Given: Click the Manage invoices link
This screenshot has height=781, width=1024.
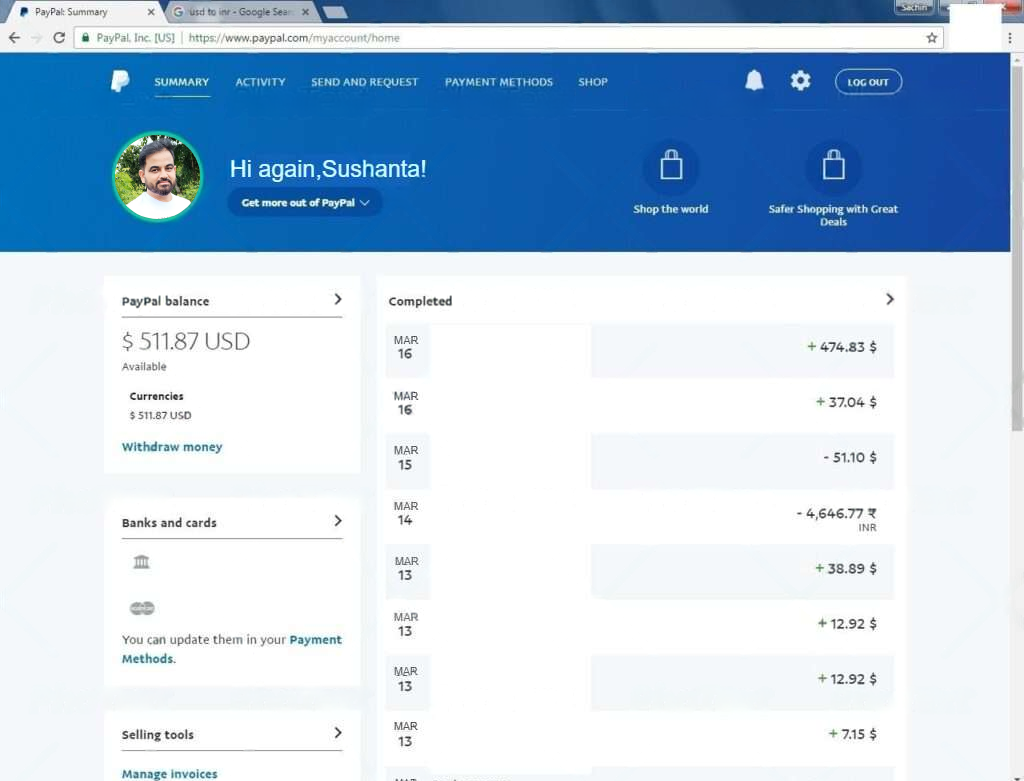Looking at the screenshot, I should click(169, 774).
